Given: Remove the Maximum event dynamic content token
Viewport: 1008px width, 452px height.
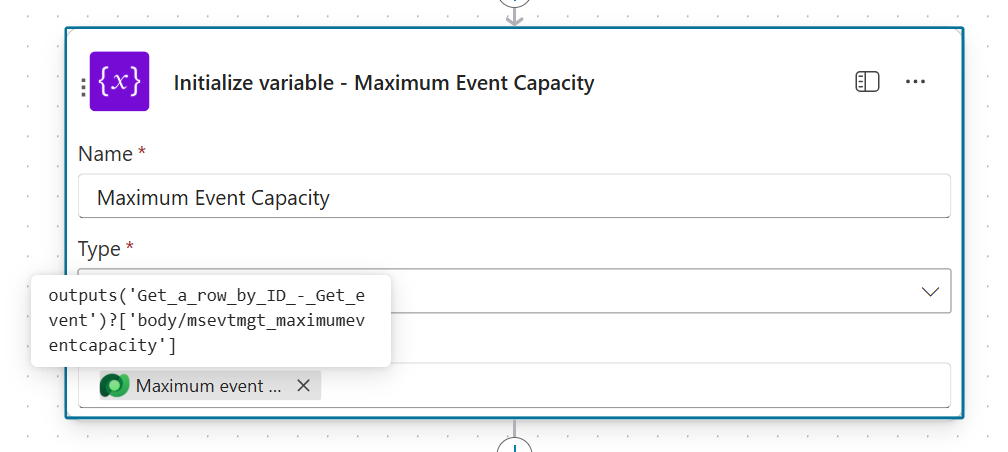Looking at the screenshot, I should pos(303,386).
